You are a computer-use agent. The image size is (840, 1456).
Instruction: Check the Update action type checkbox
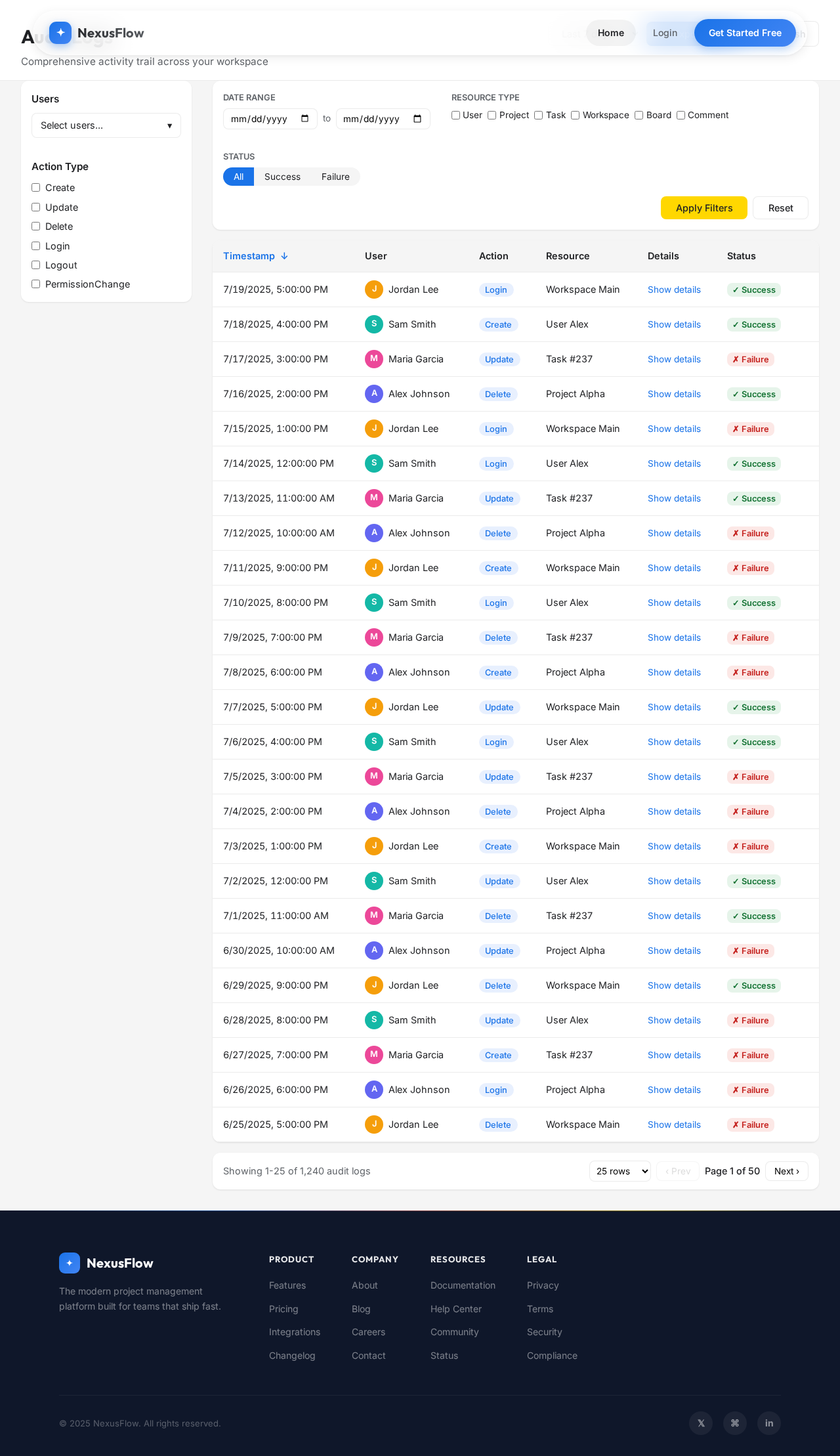(36, 207)
